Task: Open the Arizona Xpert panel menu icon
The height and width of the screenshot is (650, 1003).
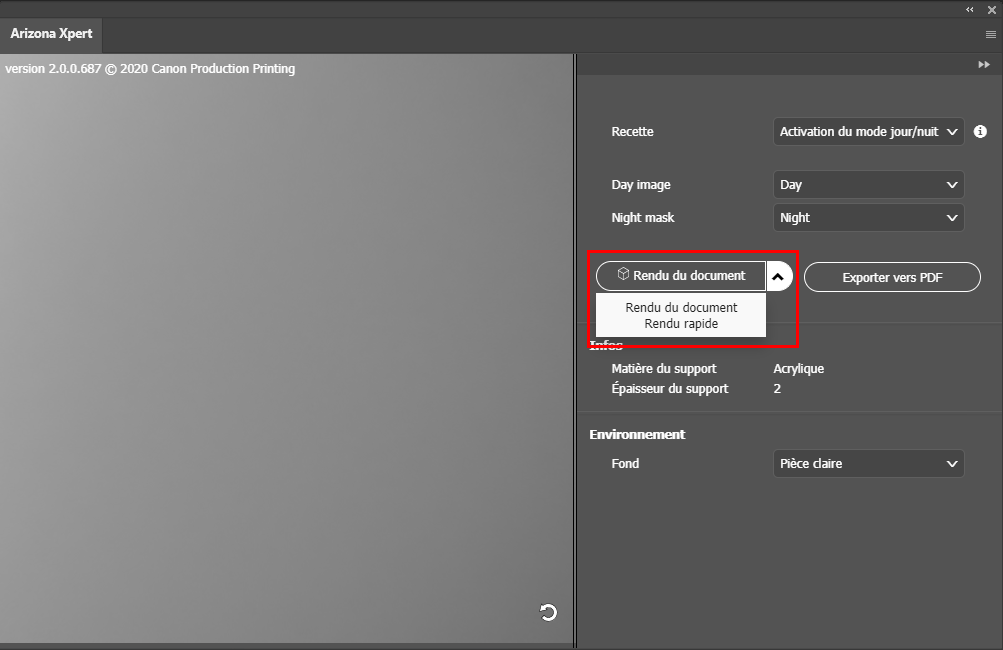Action: [x=991, y=35]
